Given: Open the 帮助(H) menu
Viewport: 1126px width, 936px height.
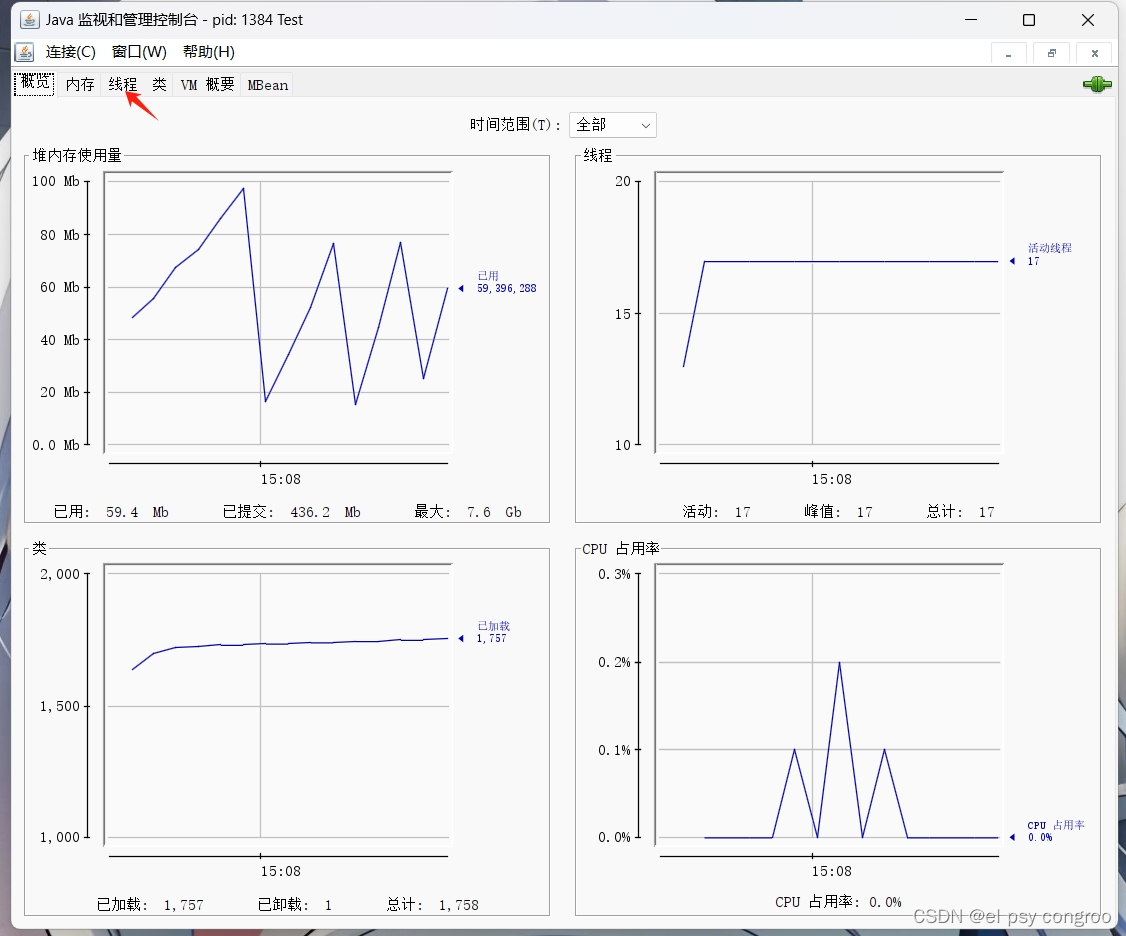Looking at the screenshot, I should pos(209,52).
